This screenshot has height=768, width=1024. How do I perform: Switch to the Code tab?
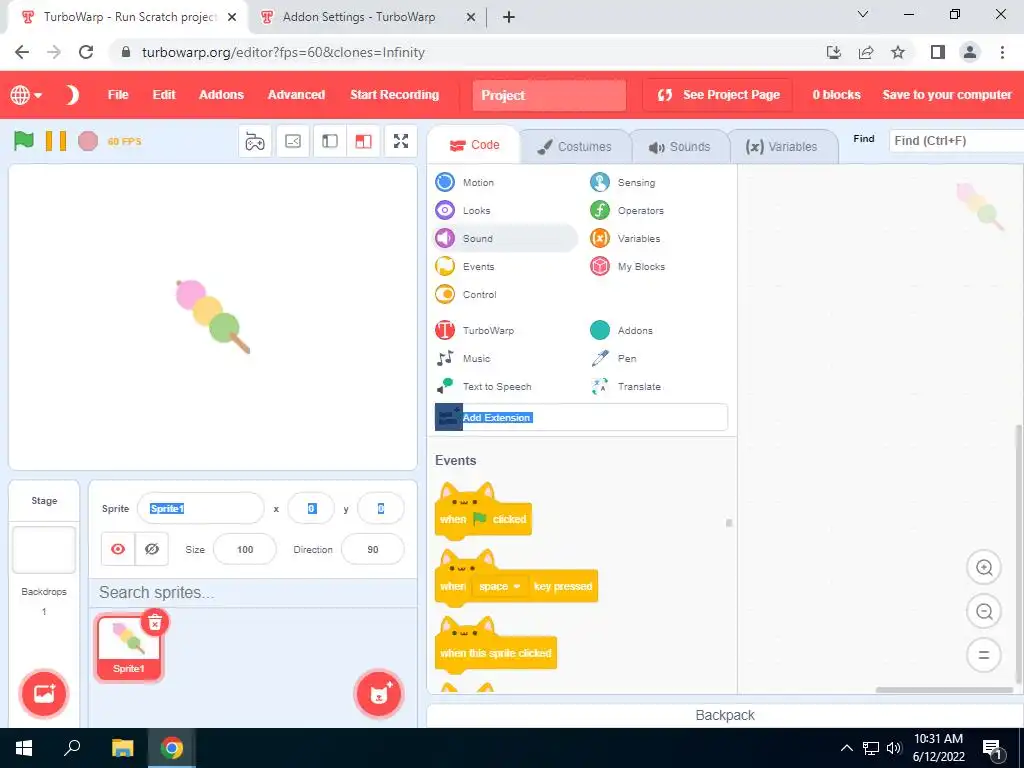[x=474, y=145]
